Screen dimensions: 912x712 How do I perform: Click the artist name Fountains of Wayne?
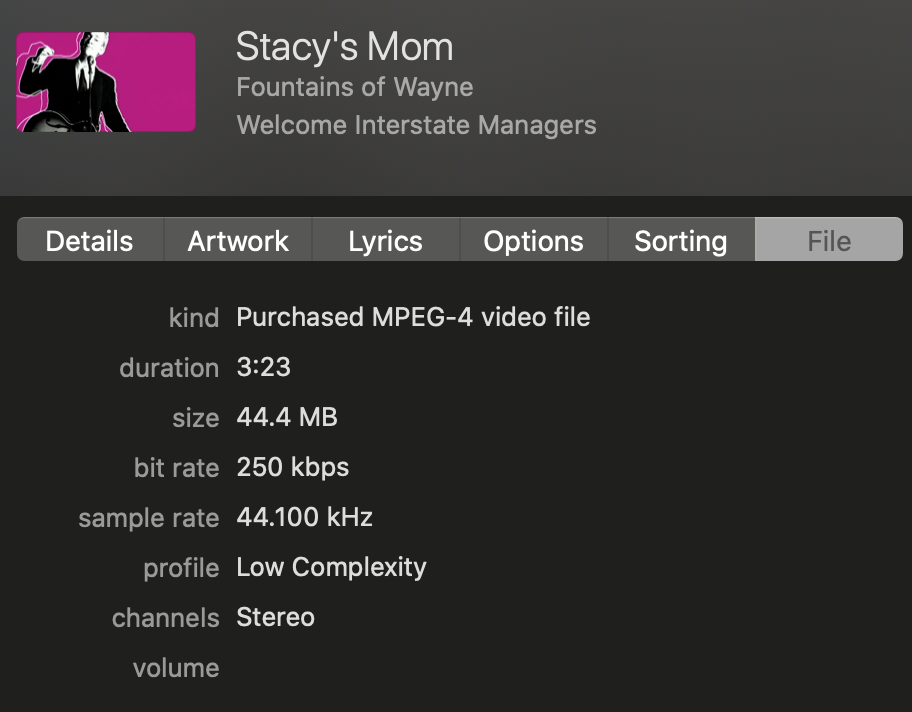coord(355,87)
